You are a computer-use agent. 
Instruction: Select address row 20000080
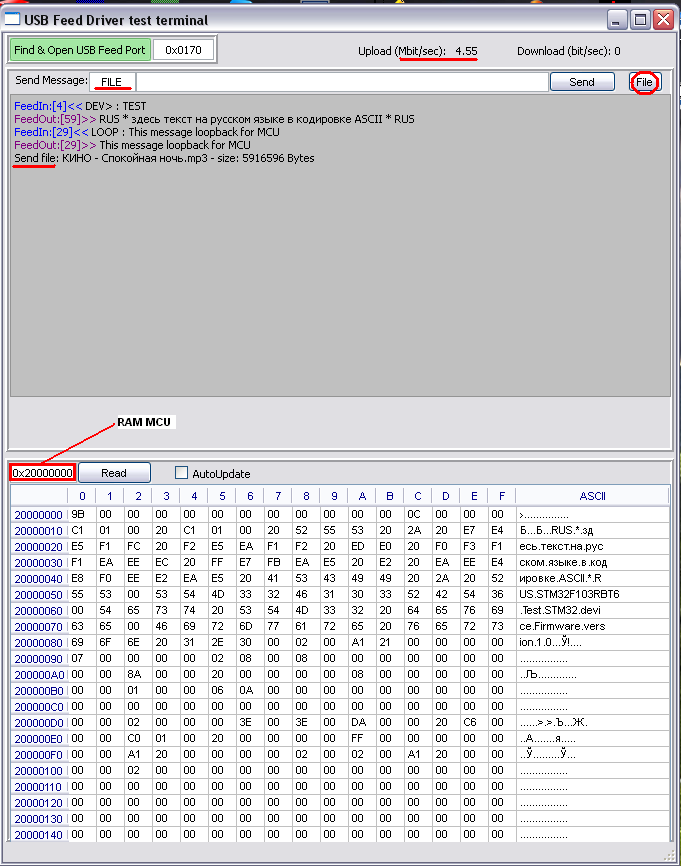(39, 643)
